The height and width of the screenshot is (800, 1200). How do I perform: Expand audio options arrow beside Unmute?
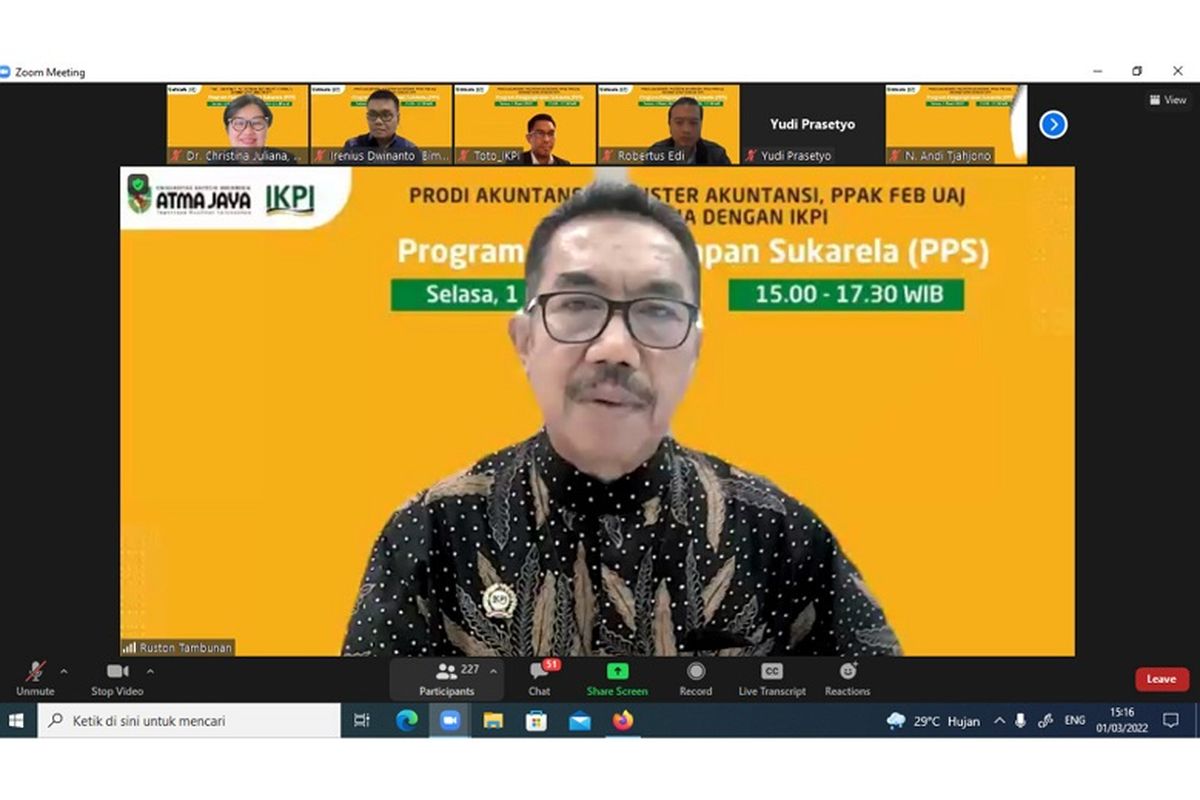point(64,671)
